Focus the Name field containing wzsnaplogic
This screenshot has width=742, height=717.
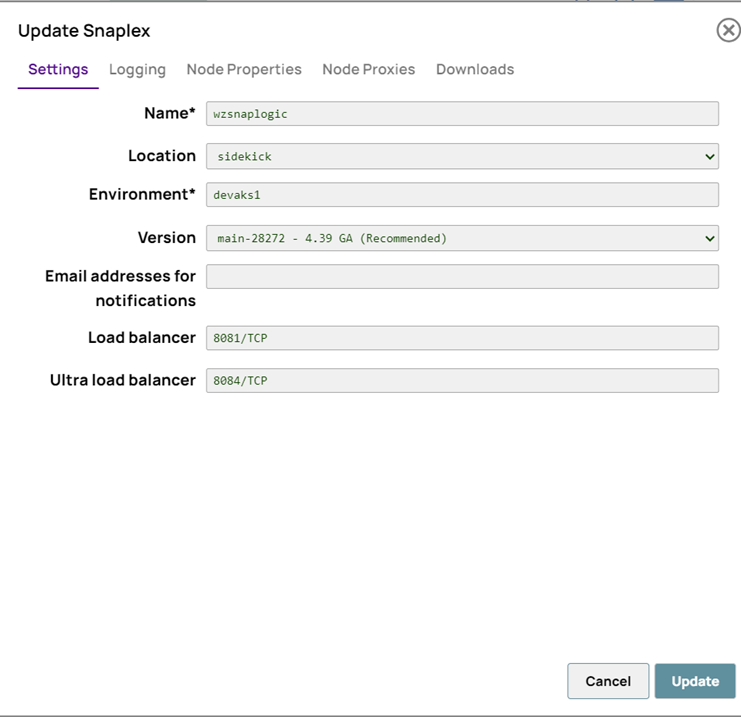pyautogui.click(x=462, y=114)
